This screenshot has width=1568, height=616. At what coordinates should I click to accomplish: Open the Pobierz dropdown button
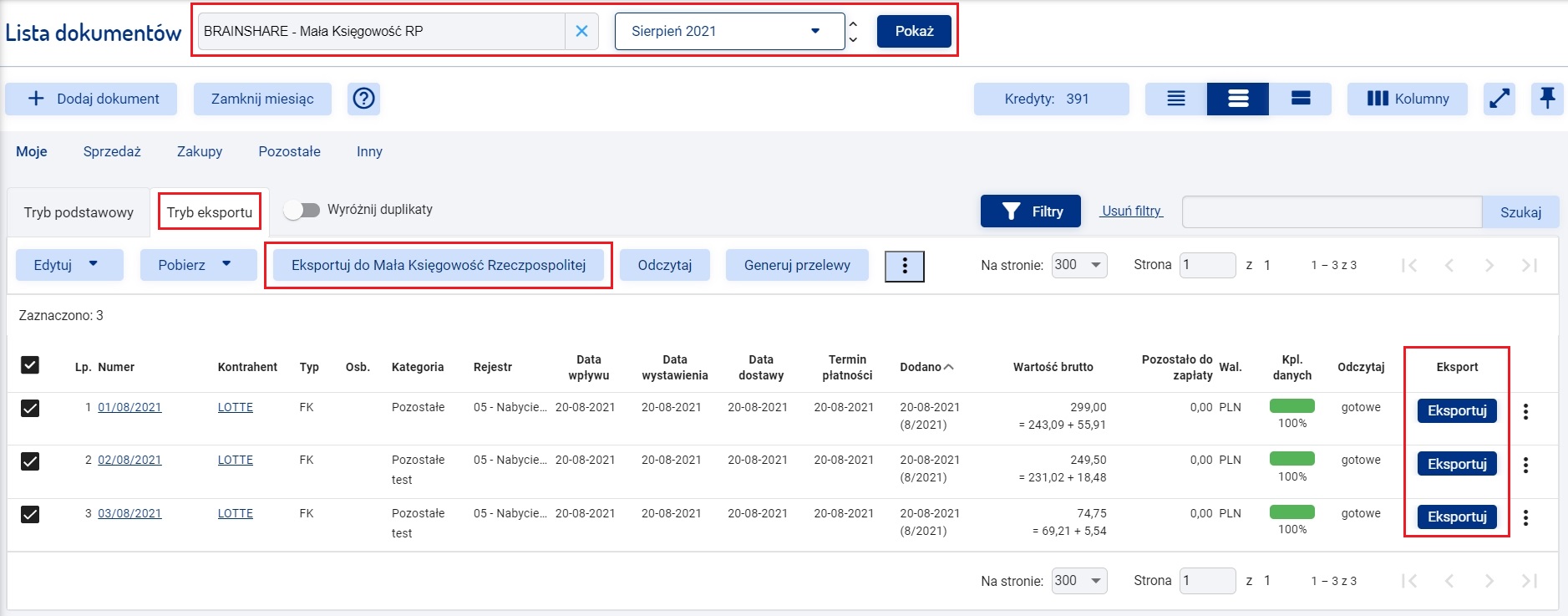click(198, 265)
